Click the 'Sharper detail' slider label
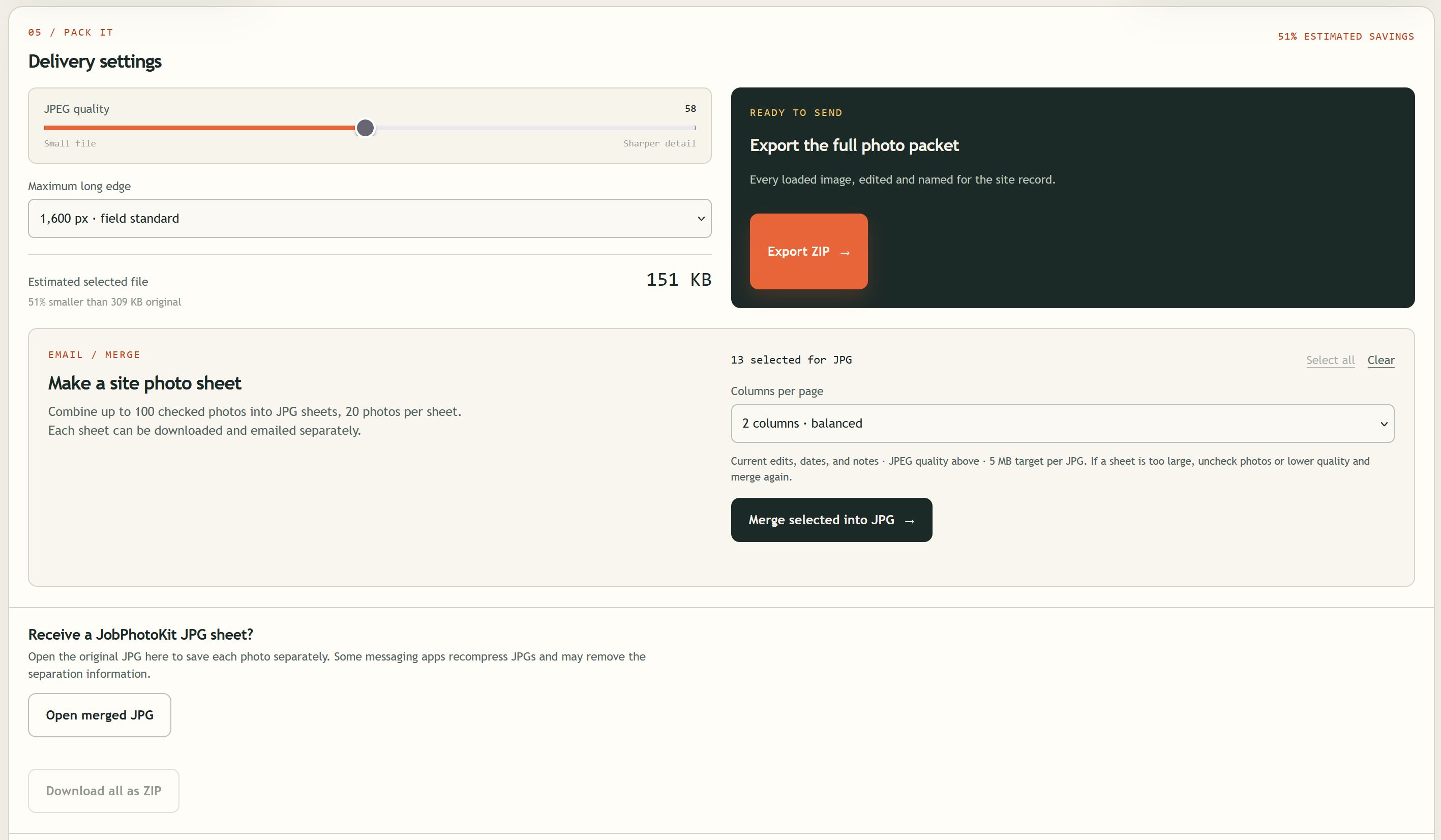This screenshot has height=840, width=1441. pyautogui.click(x=659, y=143)
